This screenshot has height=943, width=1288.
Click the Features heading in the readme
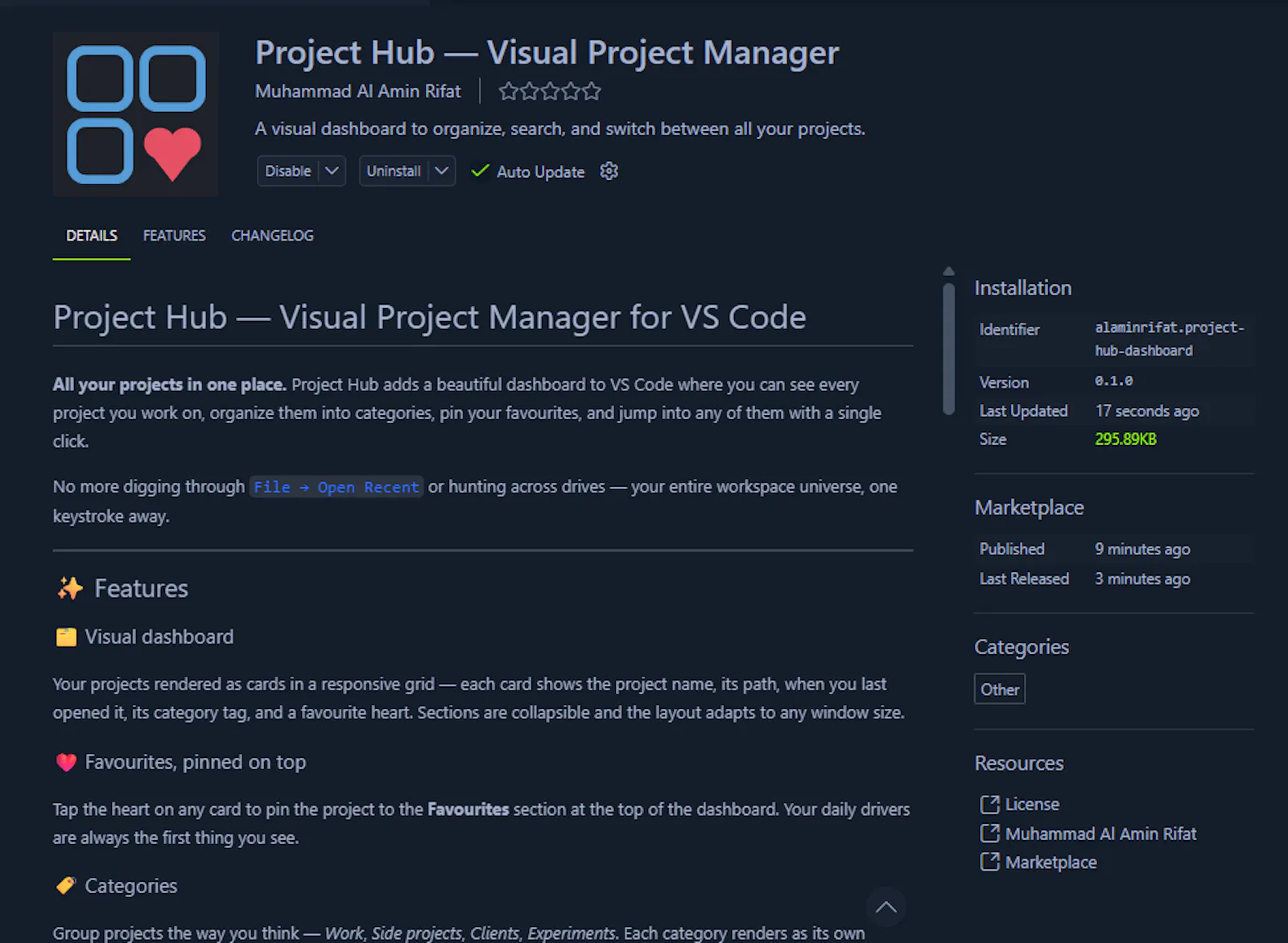tap(142, 588)
